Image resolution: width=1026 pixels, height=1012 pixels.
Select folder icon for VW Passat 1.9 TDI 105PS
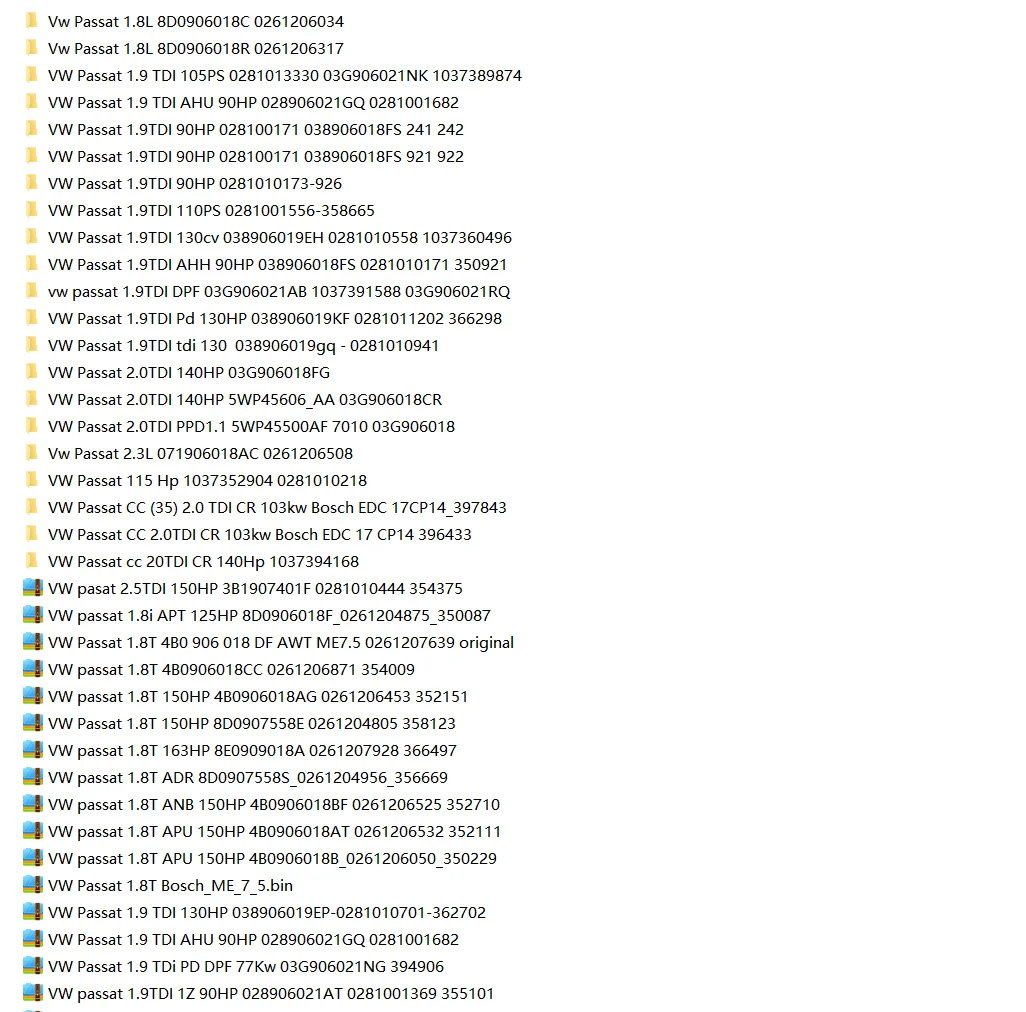(31, 75)
